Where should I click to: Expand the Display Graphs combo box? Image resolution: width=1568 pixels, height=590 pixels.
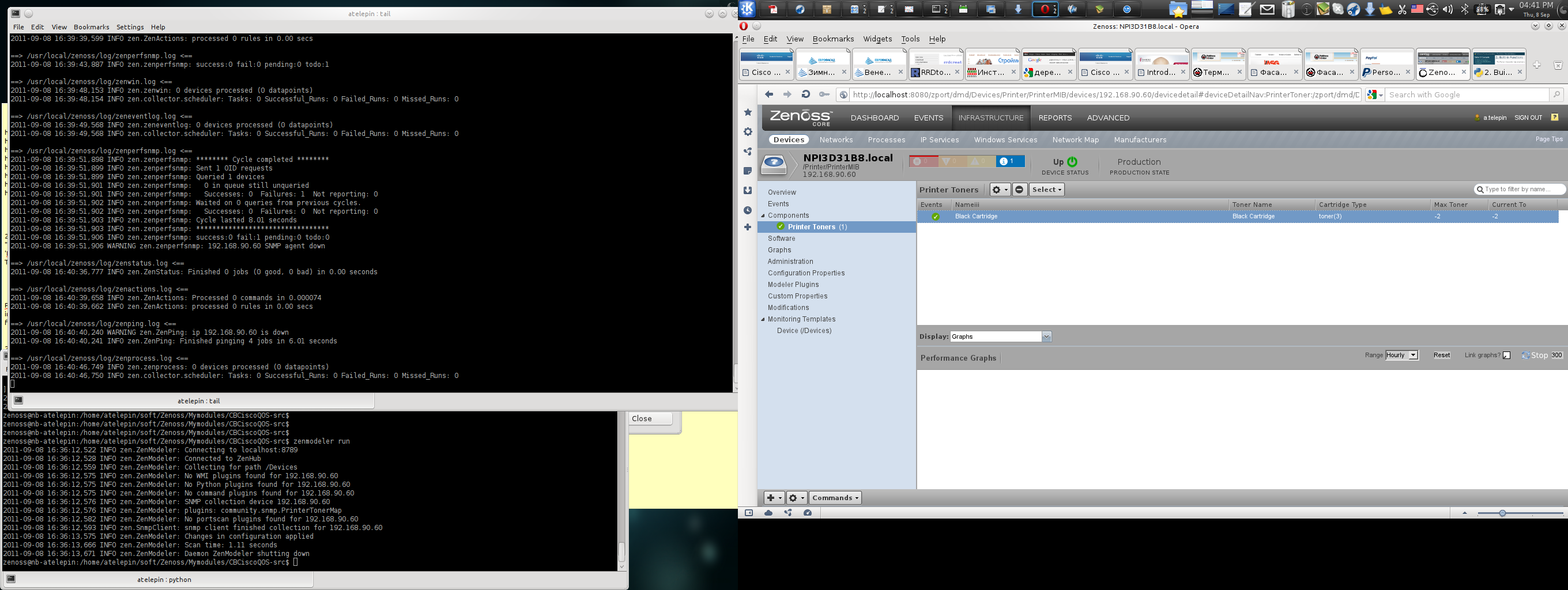click(1046, 337)
